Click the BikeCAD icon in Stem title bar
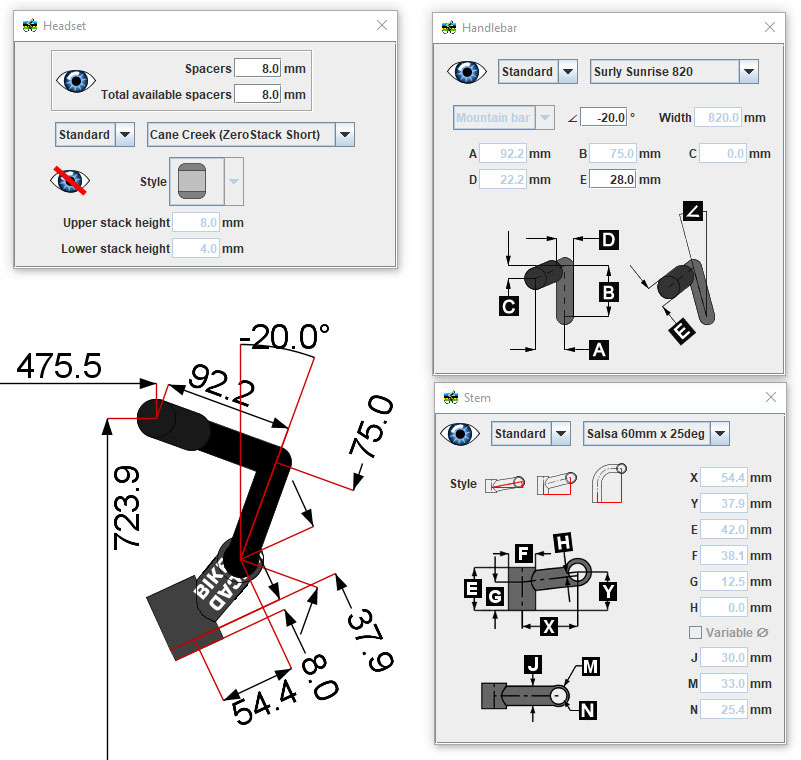Image resolution: width=801 pixels, height=760 pixels. [451, 397]
